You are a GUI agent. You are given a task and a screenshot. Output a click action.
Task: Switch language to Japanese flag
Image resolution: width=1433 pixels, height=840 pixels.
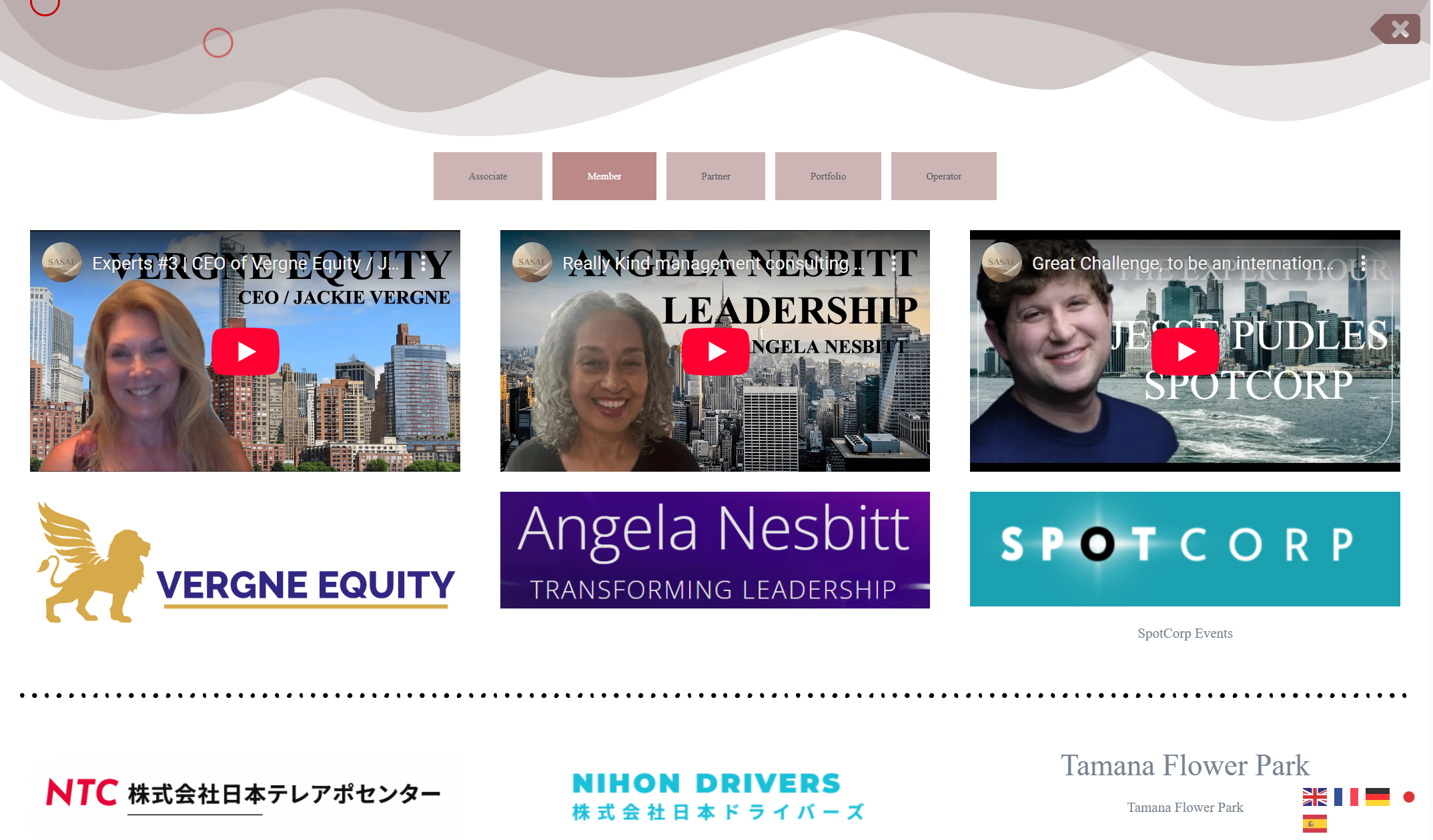(x=1409, y=797)
